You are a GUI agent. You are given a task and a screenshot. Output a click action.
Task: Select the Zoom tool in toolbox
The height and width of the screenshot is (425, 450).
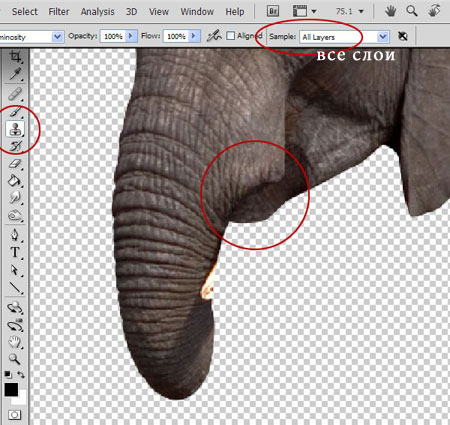tap(15, 359)
